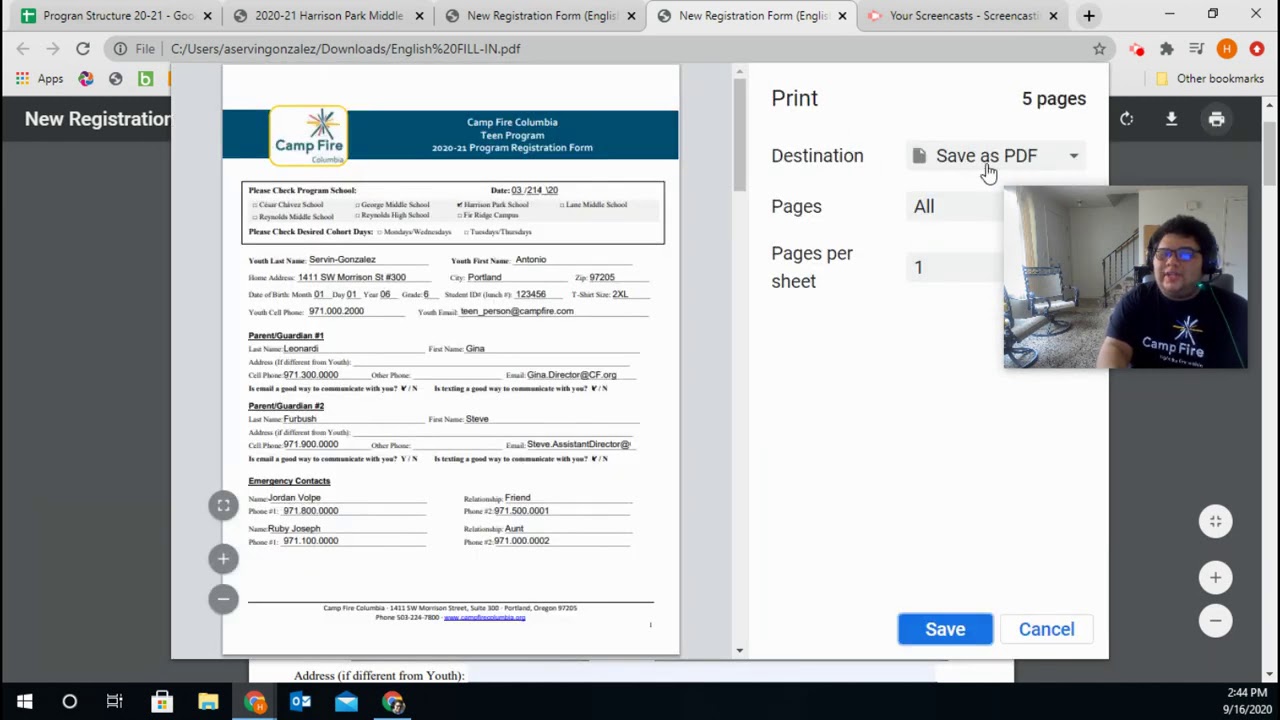Click the print preview scrollbar thumb

pos(739,135)
